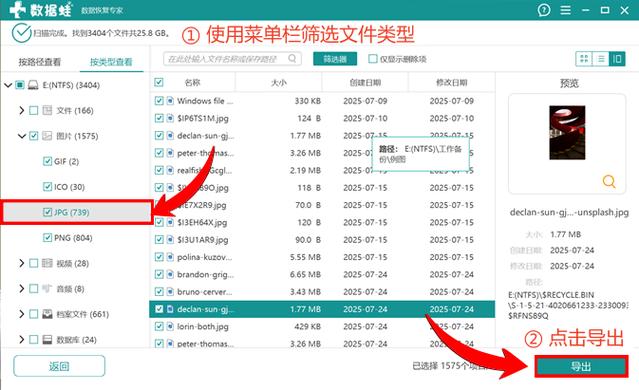Select the lorin-both.jpg file name
Viewport: 639px width, 390px height.
tap(203, 326)
